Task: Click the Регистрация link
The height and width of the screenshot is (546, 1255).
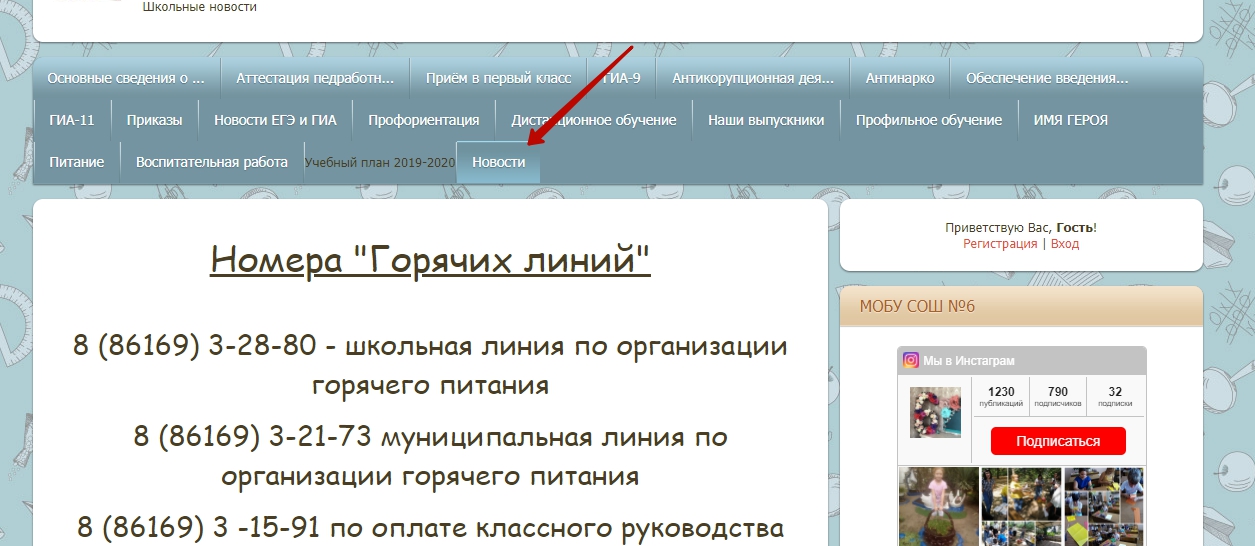Action: [x=1000, y=244]
